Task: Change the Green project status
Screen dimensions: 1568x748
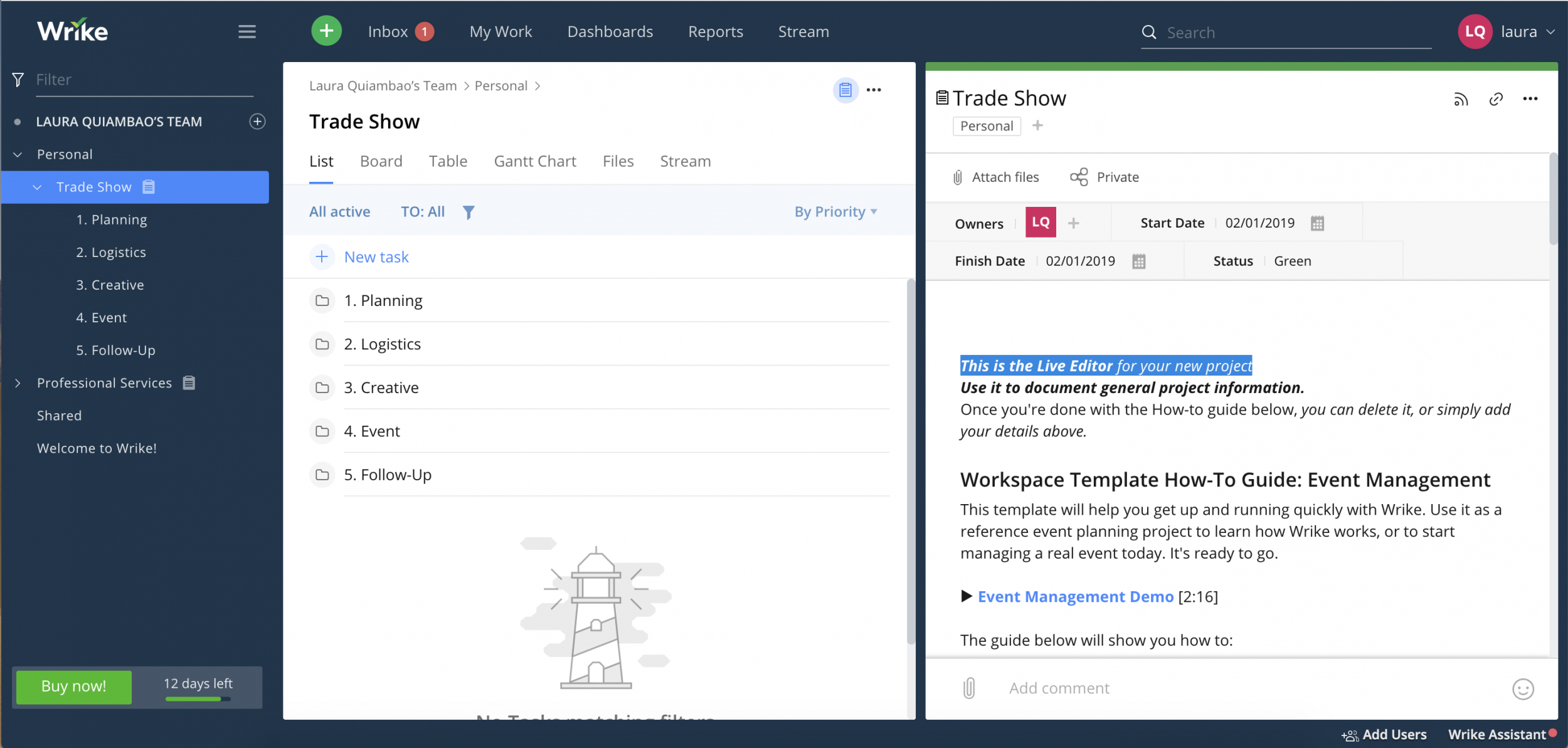Action: 1292,261
